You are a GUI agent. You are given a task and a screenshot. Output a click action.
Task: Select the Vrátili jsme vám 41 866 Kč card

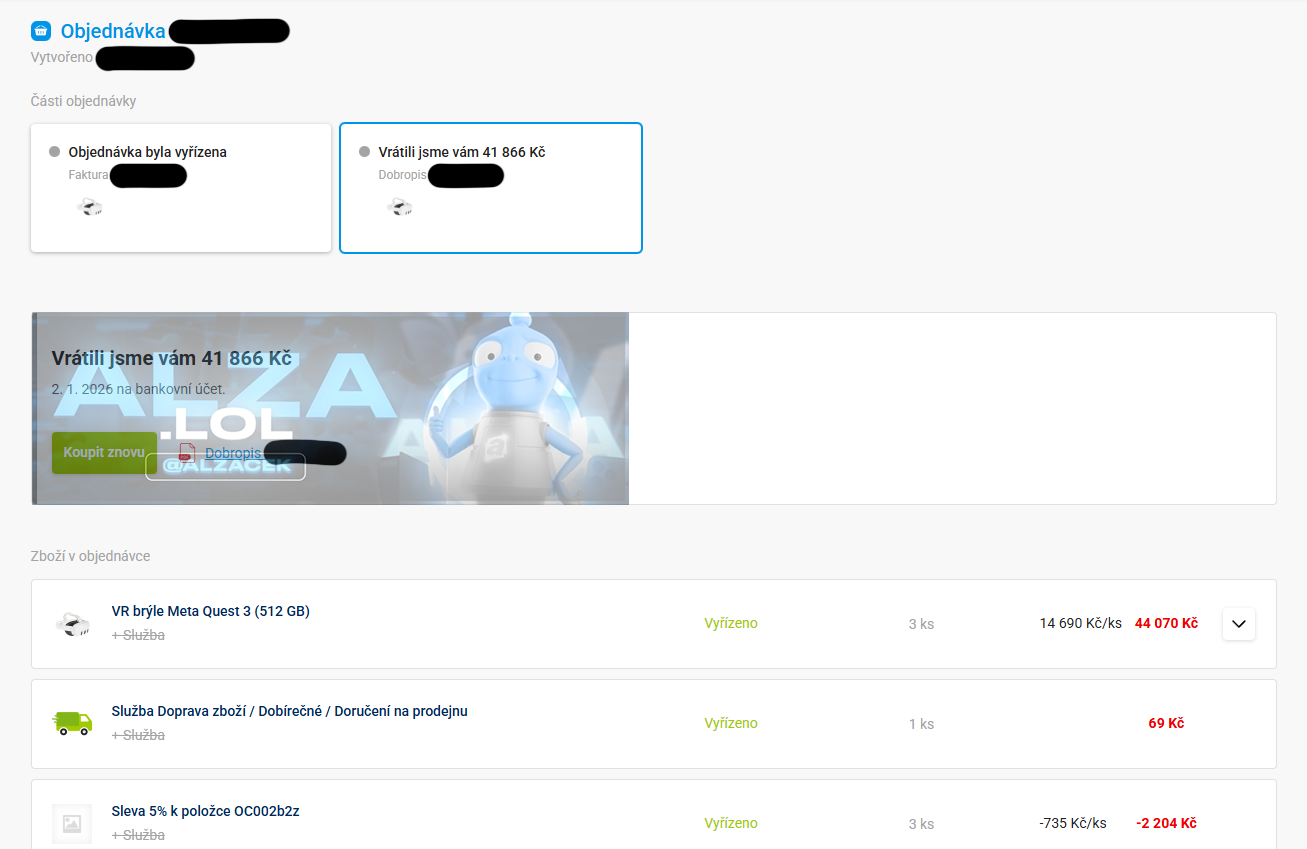[491, 188]
